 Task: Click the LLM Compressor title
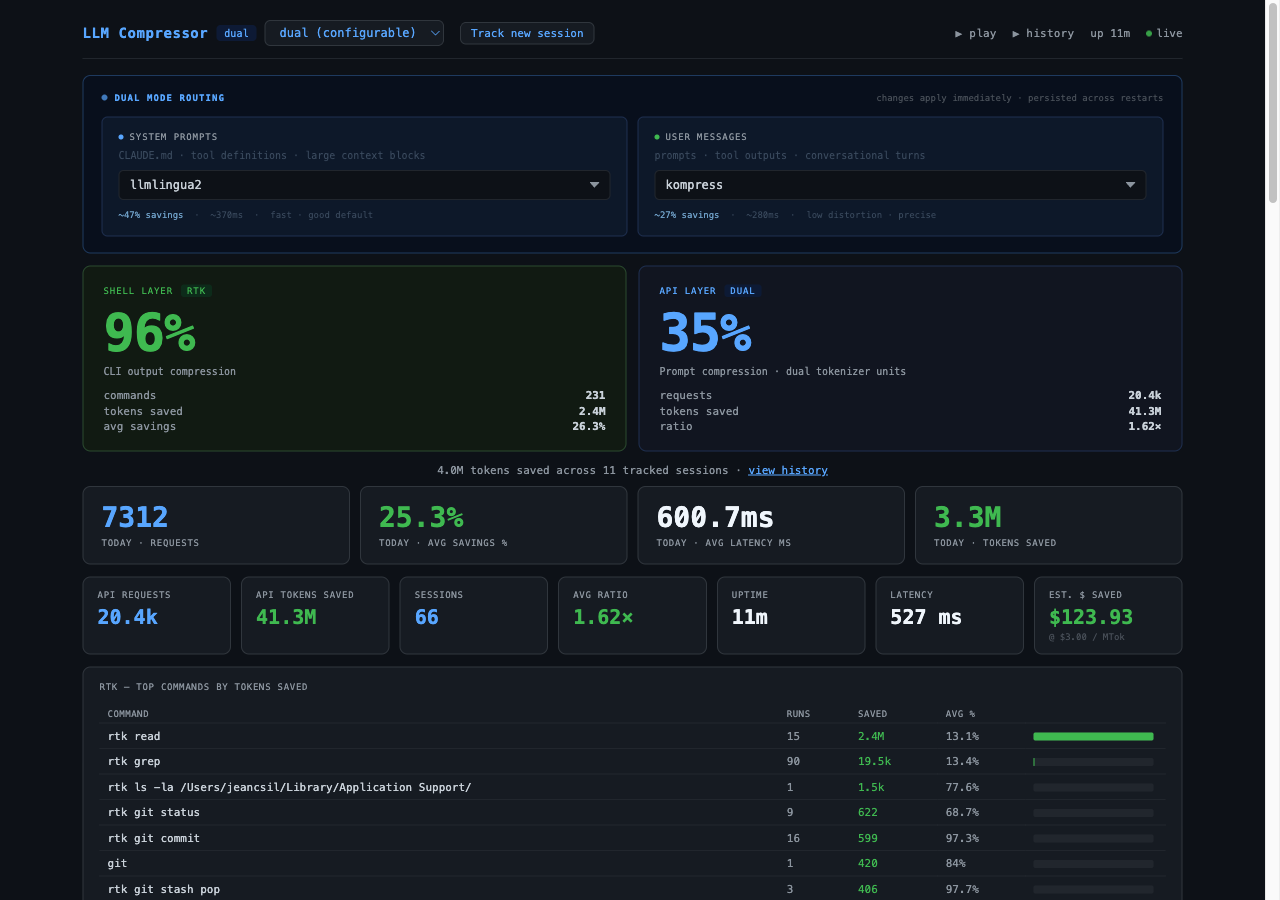(145, 33)
